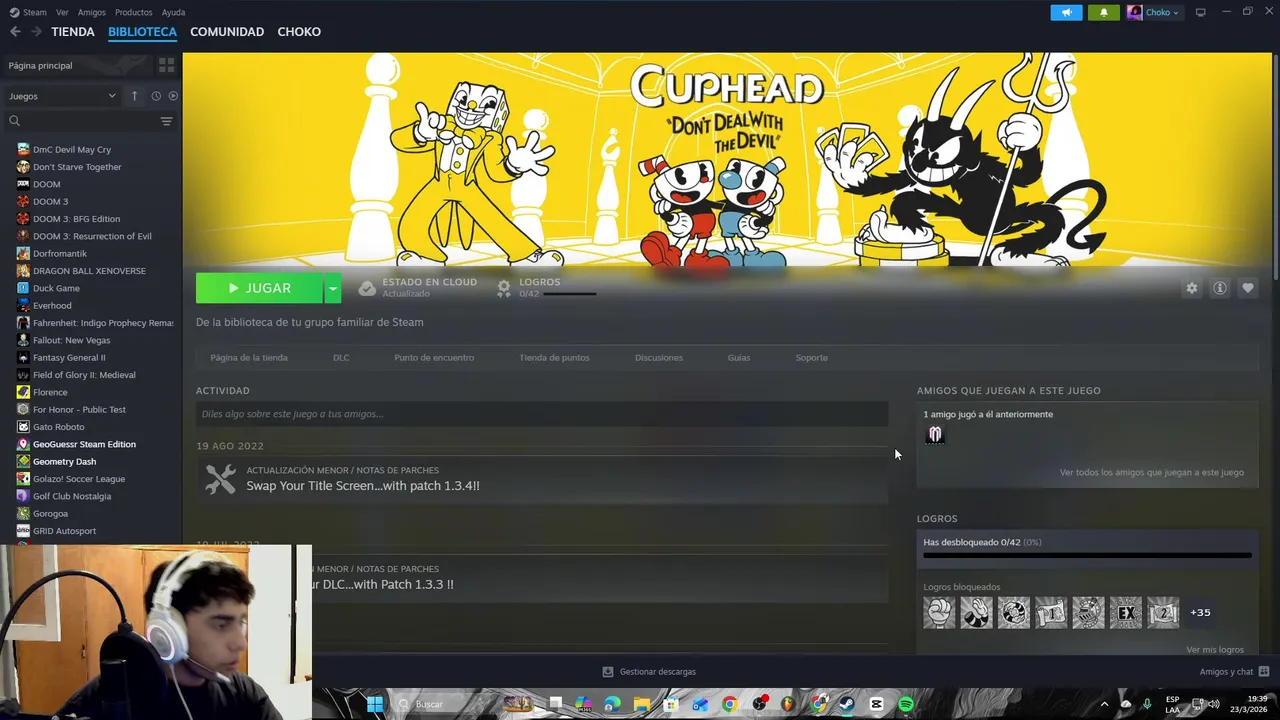Open the green notifications bell
The height and width of the screenshot is (720, 1280).
[1104, 12]
